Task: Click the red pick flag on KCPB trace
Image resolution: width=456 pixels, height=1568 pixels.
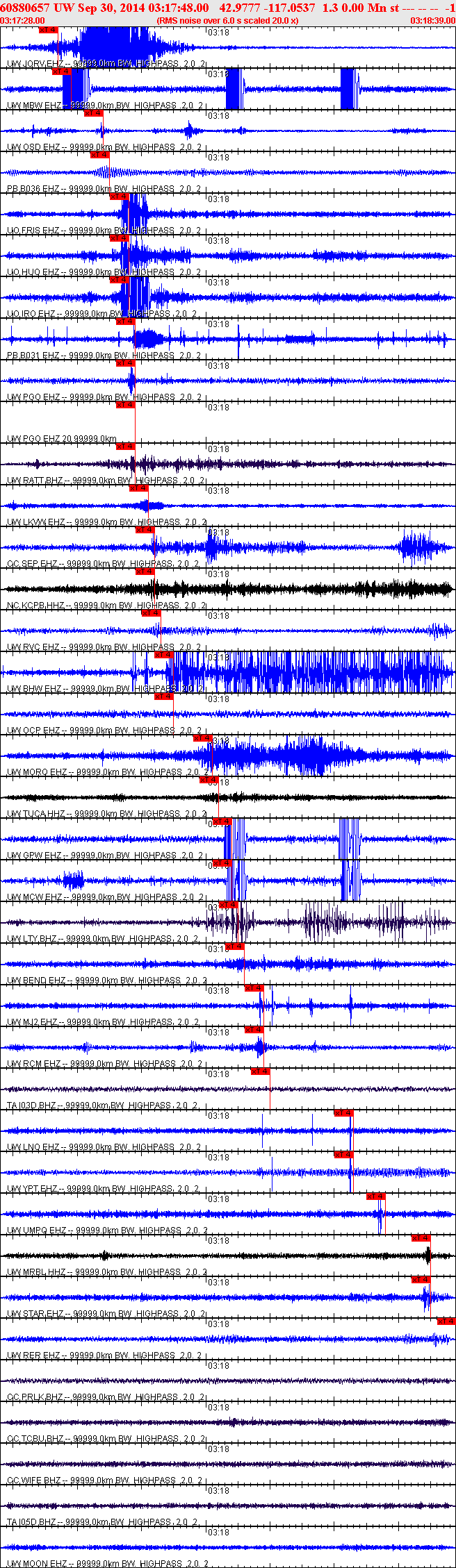Action: click(x=145, y=571)
